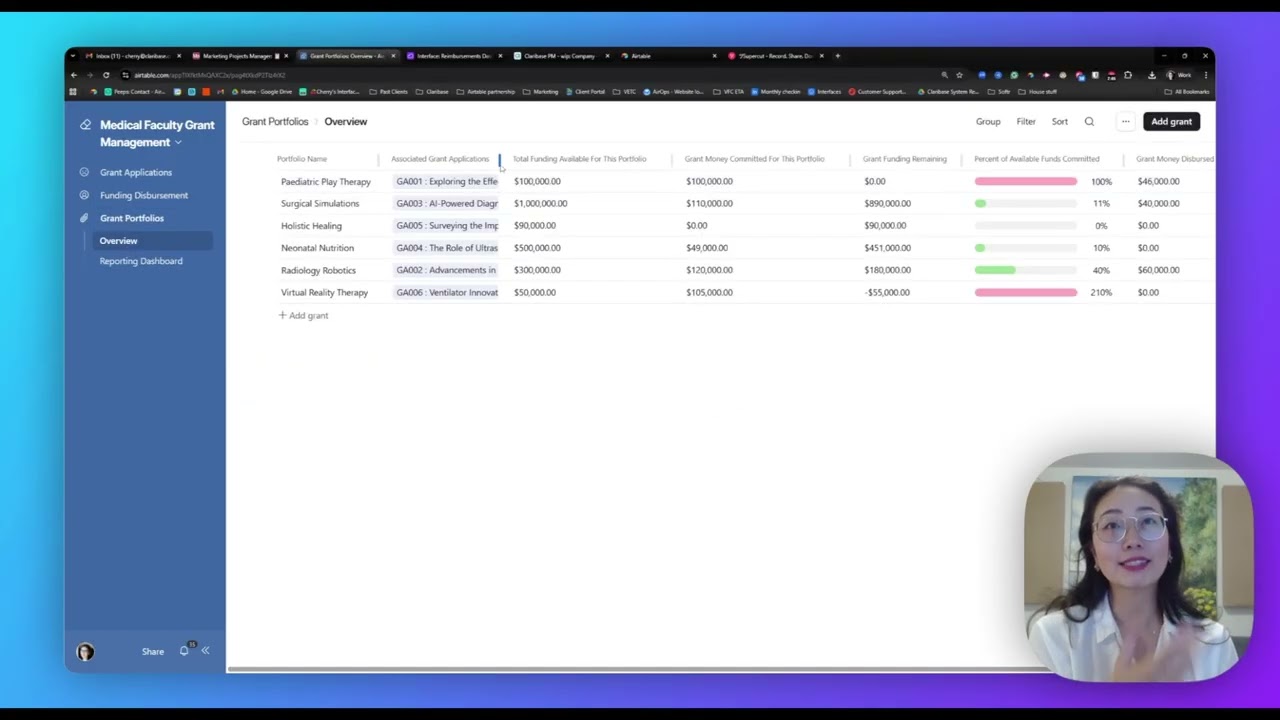Switch to the Marketing Projects Manager browser tab
Image resolution: width=1280 pixels, height=720 pixels.
coord(239,56)
